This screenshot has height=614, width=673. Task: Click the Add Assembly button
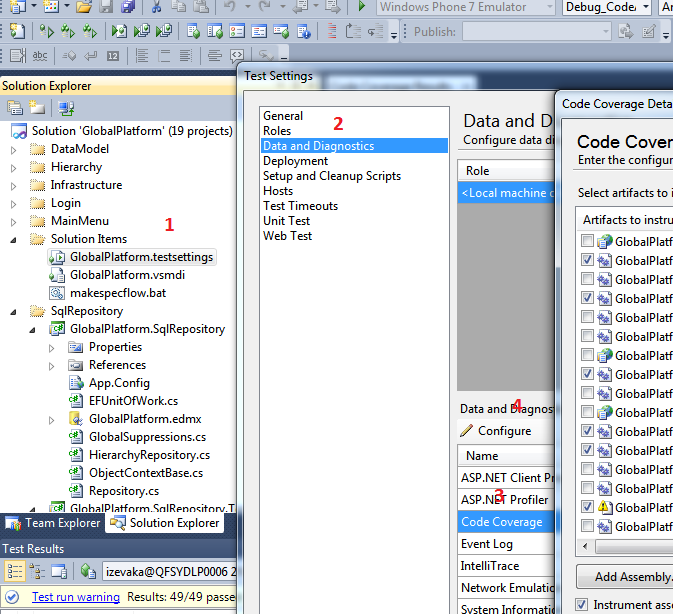pos(624,577)
